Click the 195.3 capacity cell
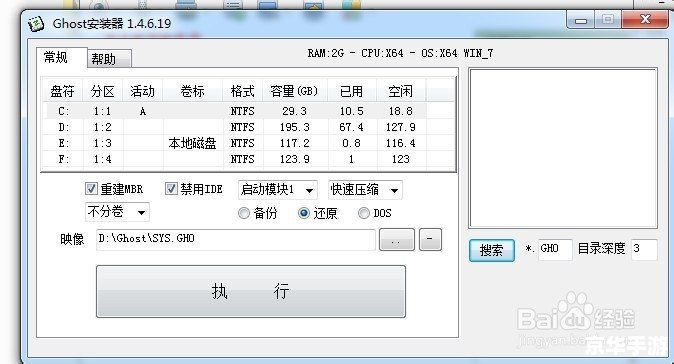 point(294,127)
